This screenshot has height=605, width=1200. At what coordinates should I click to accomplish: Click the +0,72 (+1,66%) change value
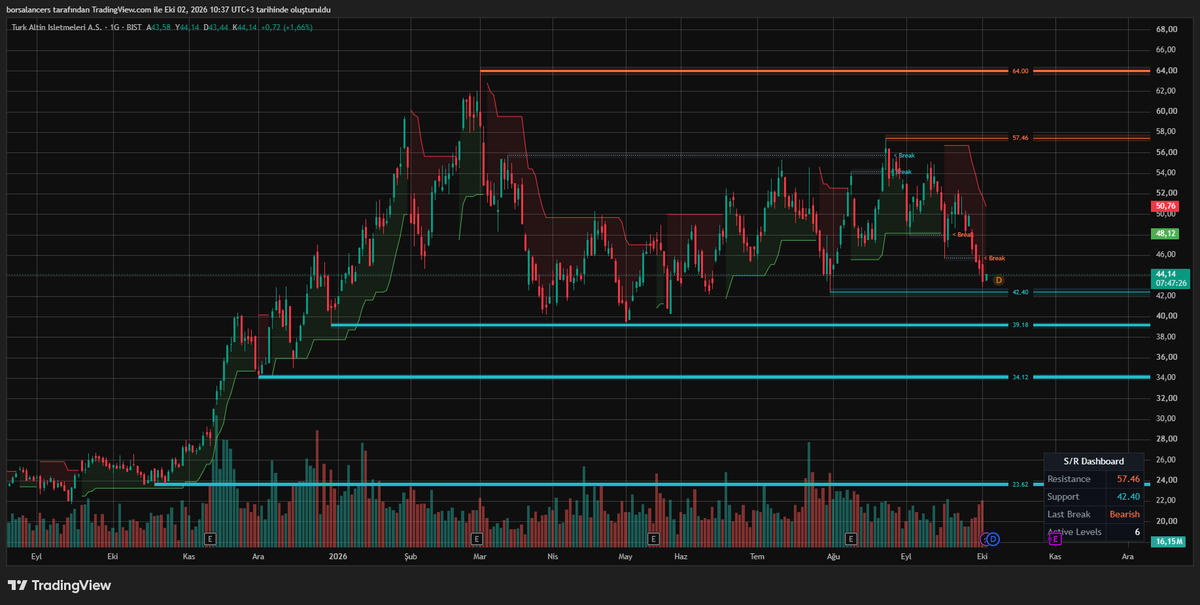click(287, 27)
